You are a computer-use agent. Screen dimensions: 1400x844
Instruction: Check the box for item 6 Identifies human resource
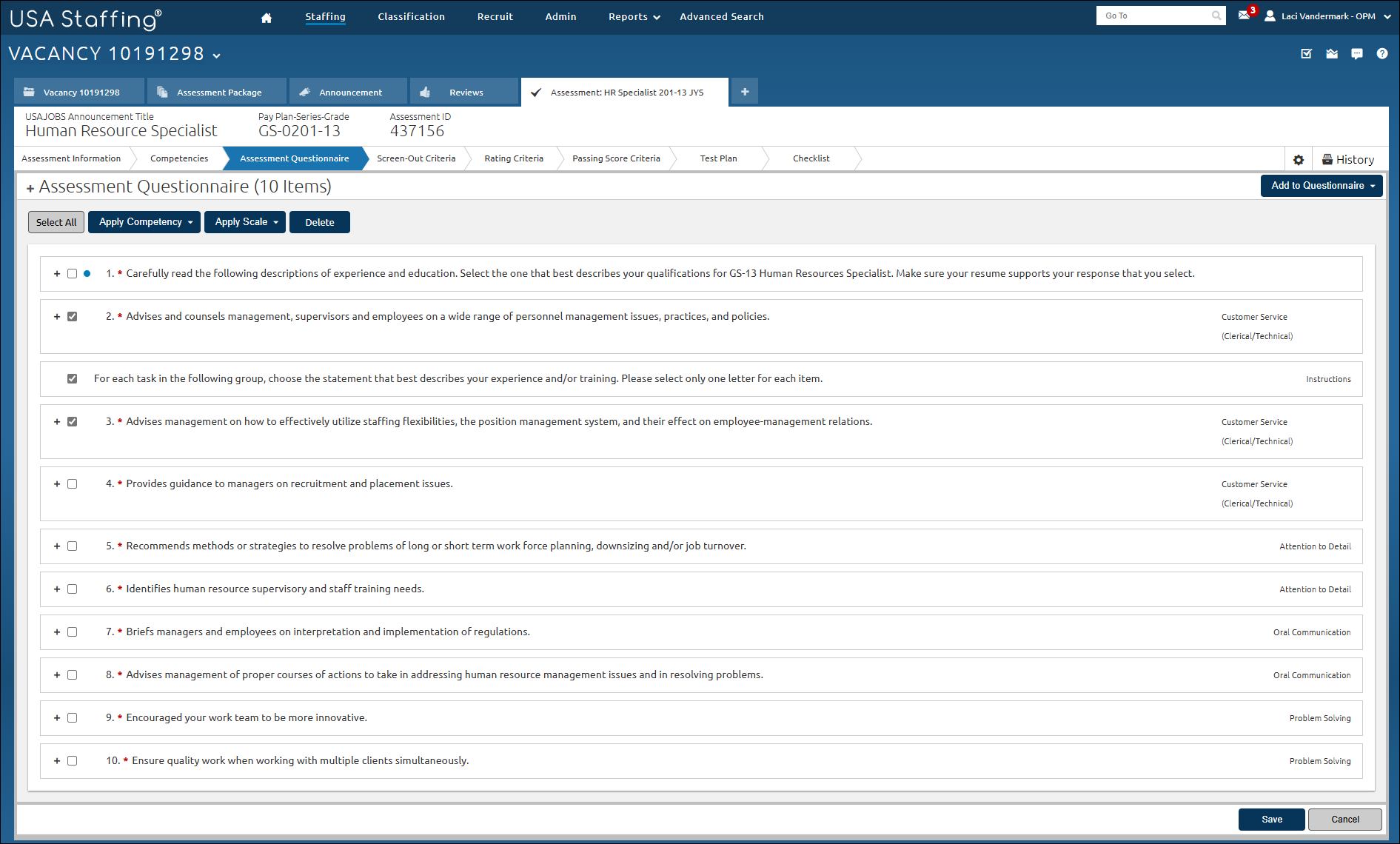[72, 589]
